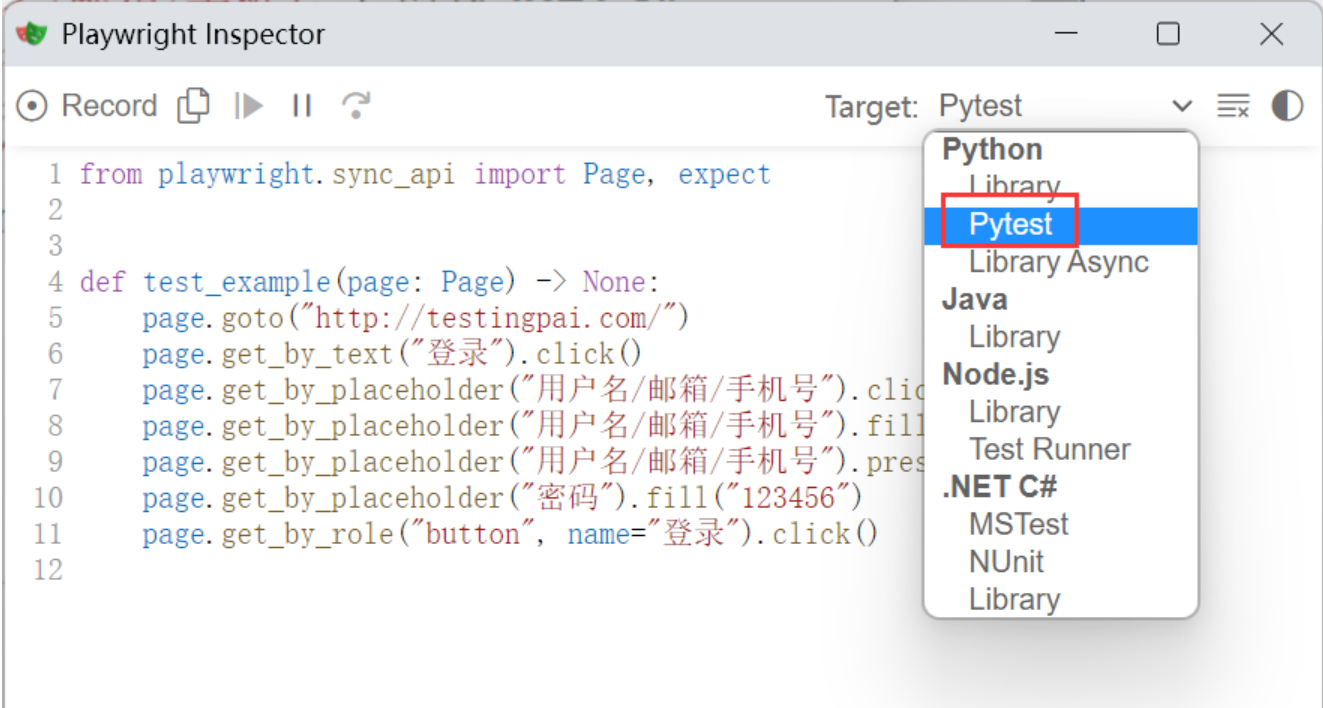Select the Java Library target
Image resolution: width=1323 pixels, height=708 pixels.
[x=1013, y=336]
